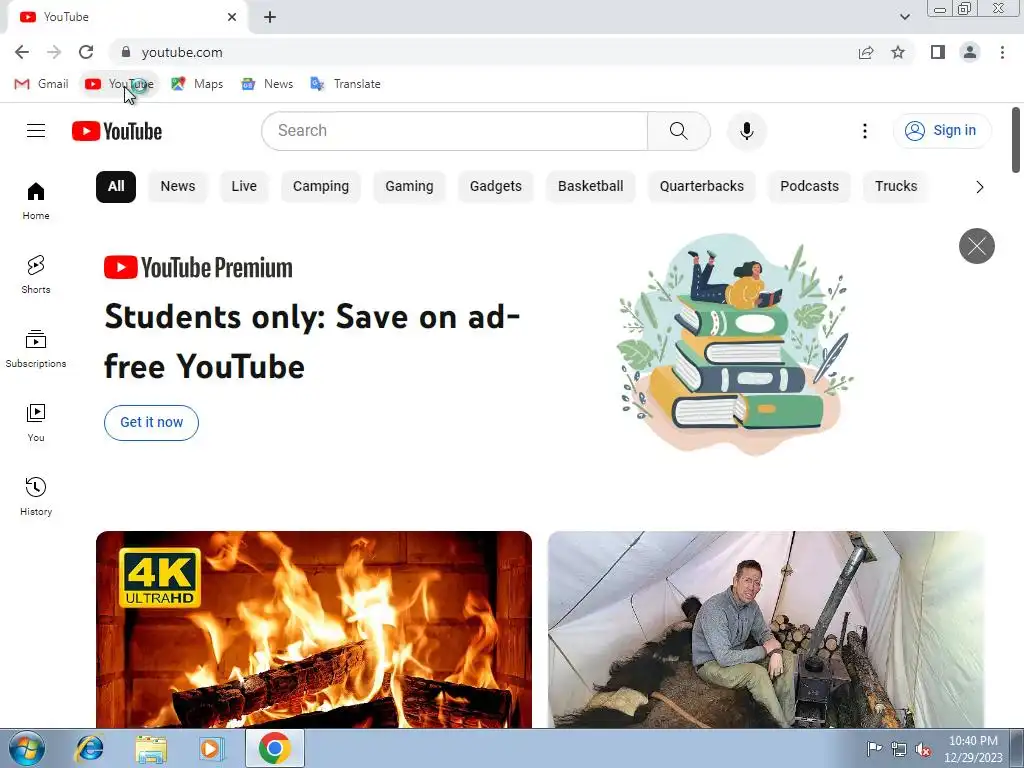Share this page icon in address bar

866,52
